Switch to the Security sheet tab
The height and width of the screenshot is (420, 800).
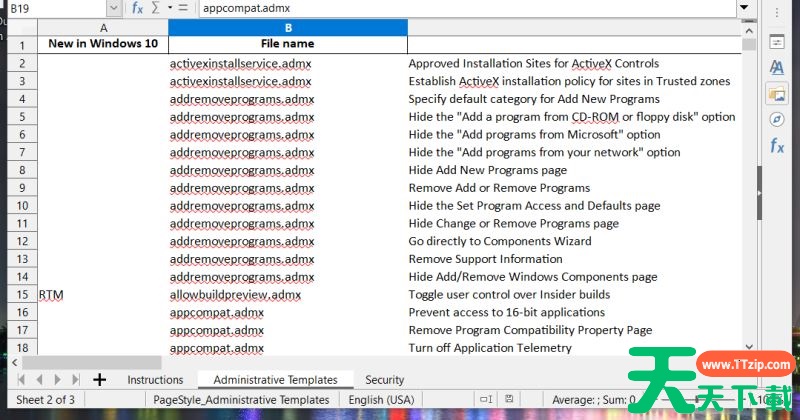[384, 380]
